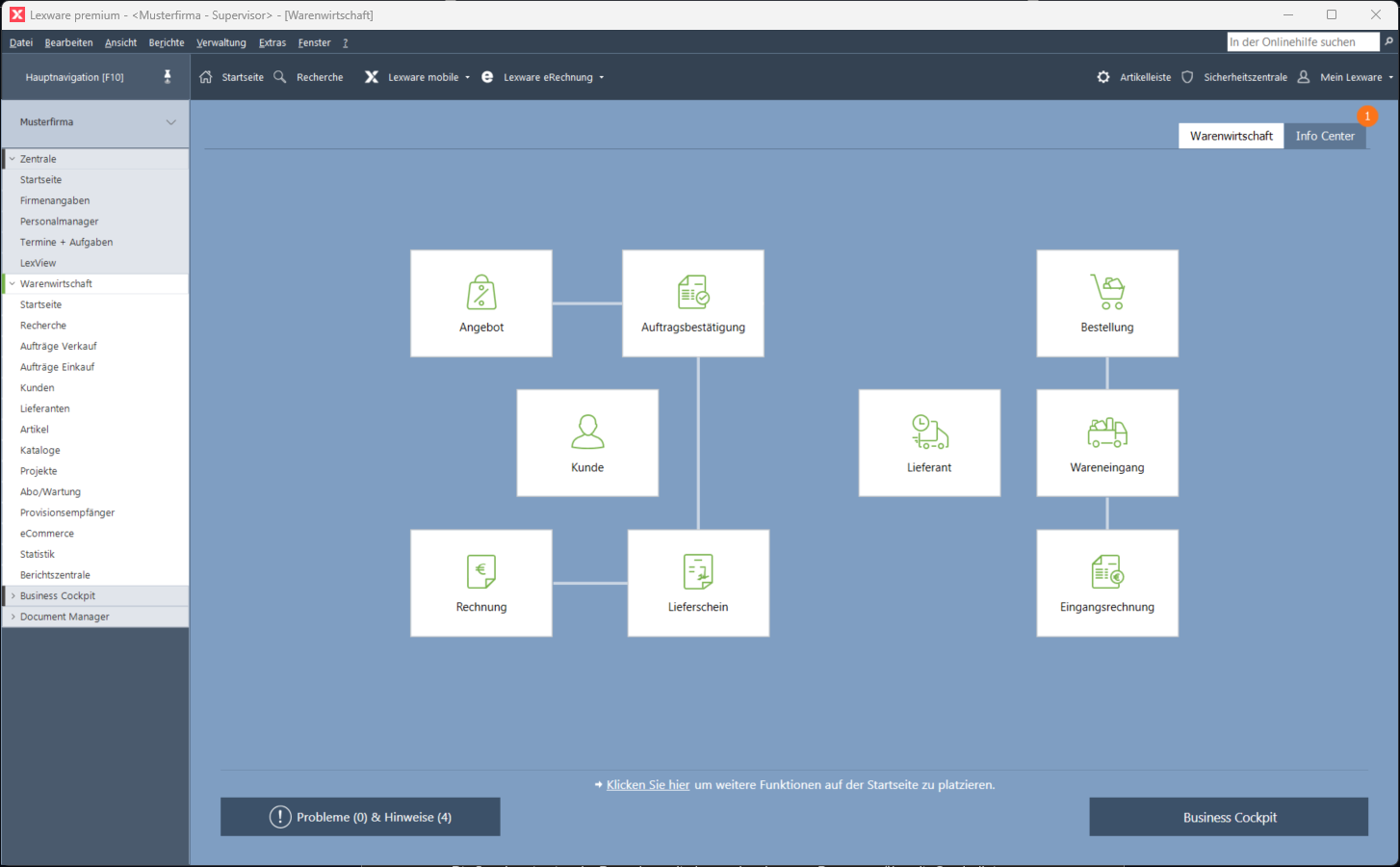This screenshot has height=867, width=1400.
Task: Pin the Hauptnavigation panel with pin icon
Action: coord(168,77)
